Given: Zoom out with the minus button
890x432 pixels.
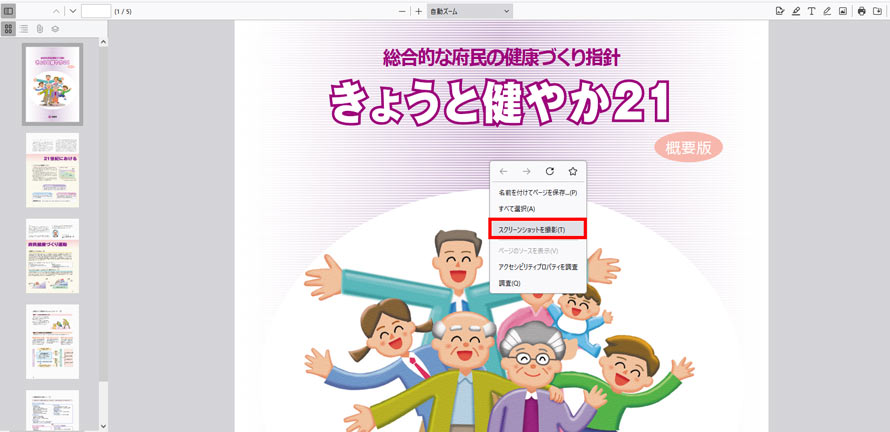Looking at the screenshot, I should point(402,11).
